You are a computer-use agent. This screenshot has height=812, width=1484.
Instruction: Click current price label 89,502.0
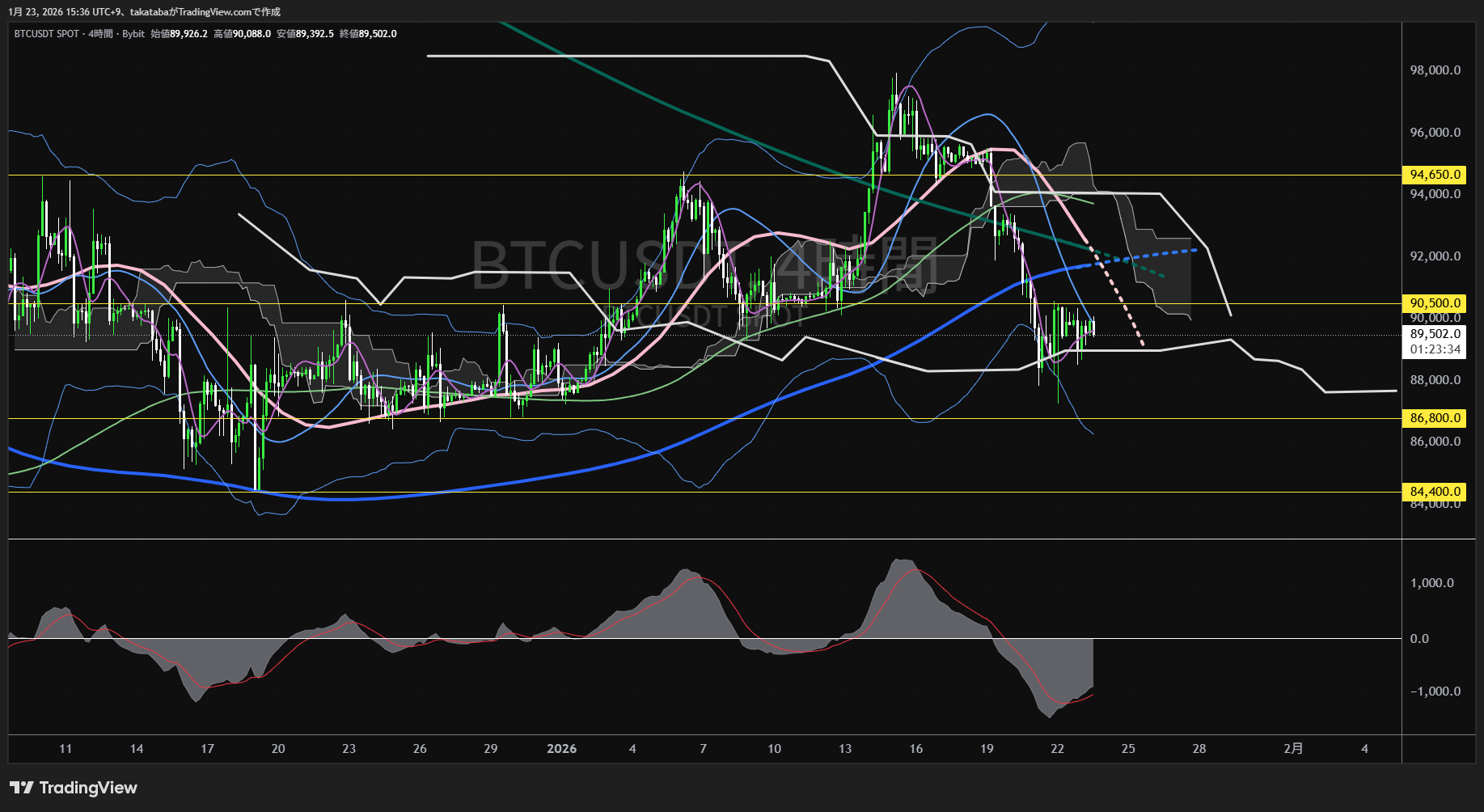tap(1435, 334)
